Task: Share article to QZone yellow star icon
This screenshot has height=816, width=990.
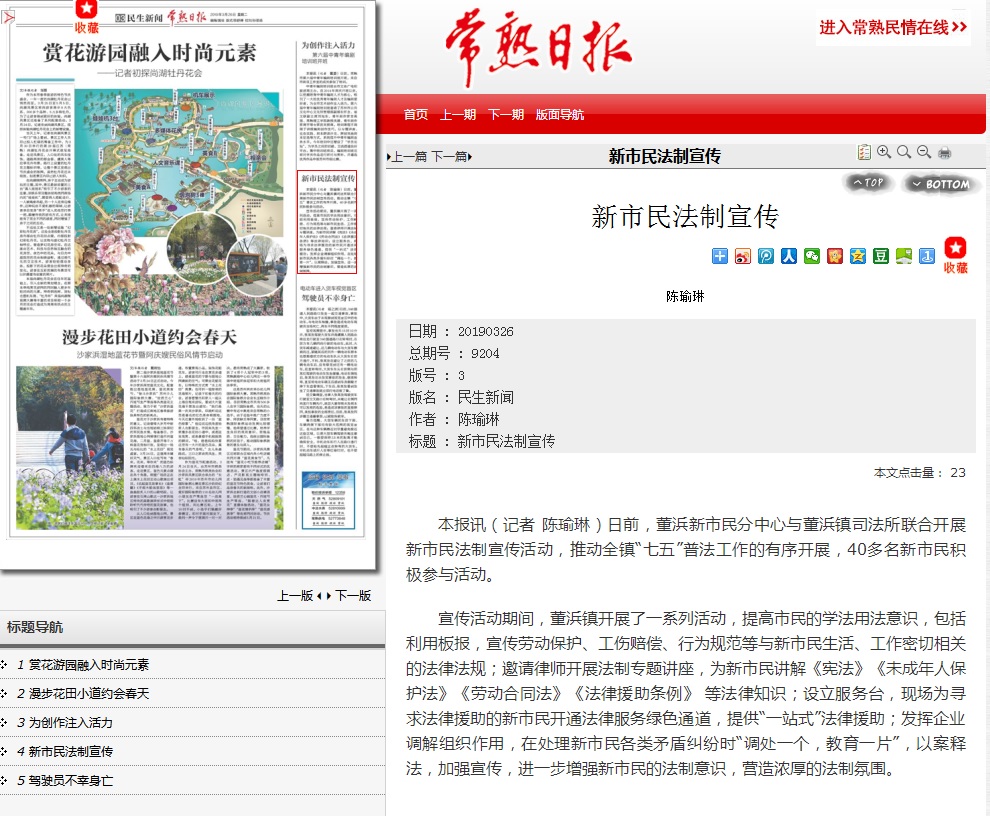Action: click(x=857, y=256)
